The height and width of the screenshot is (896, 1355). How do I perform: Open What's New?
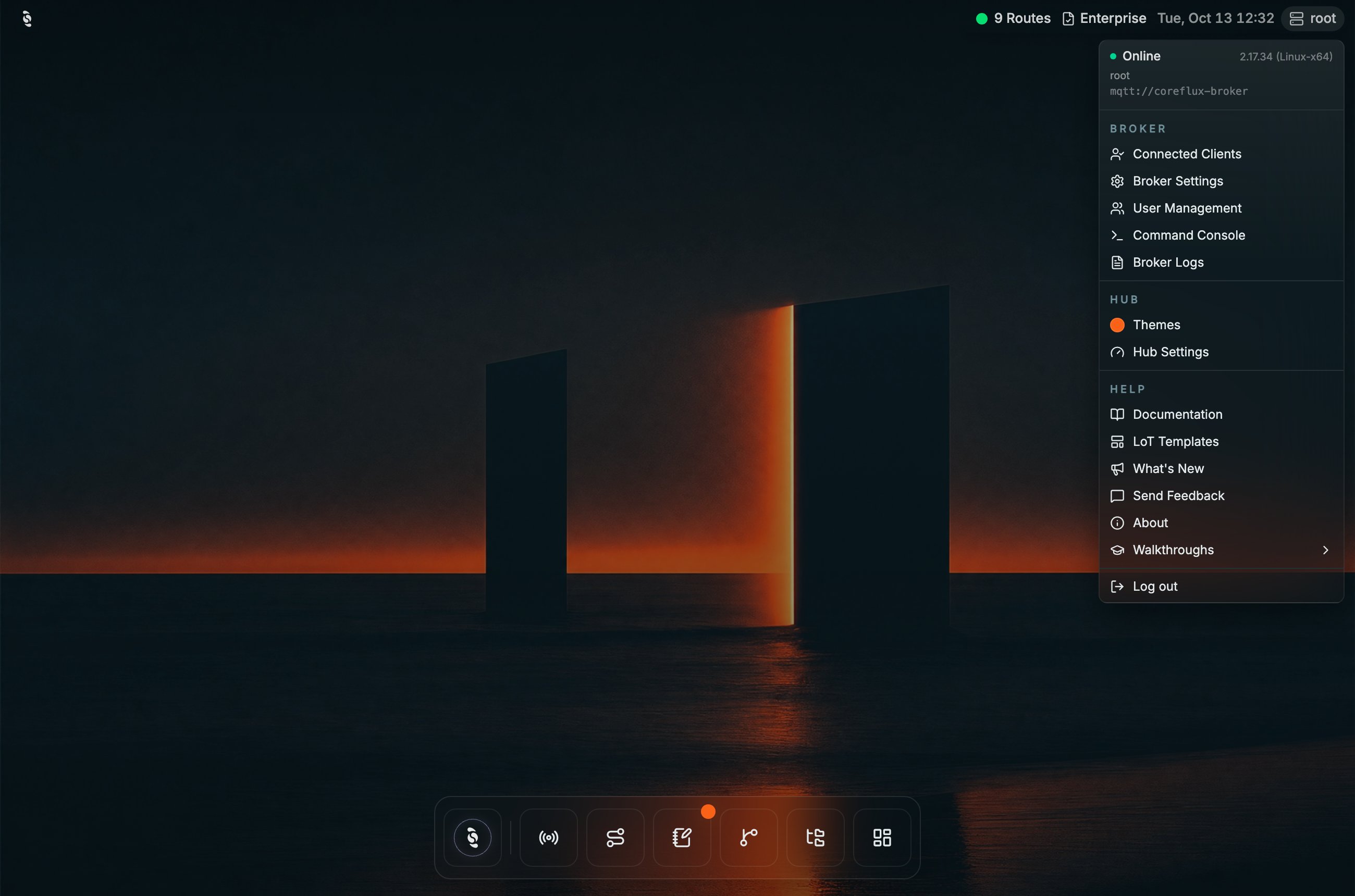click(1221, 468)
